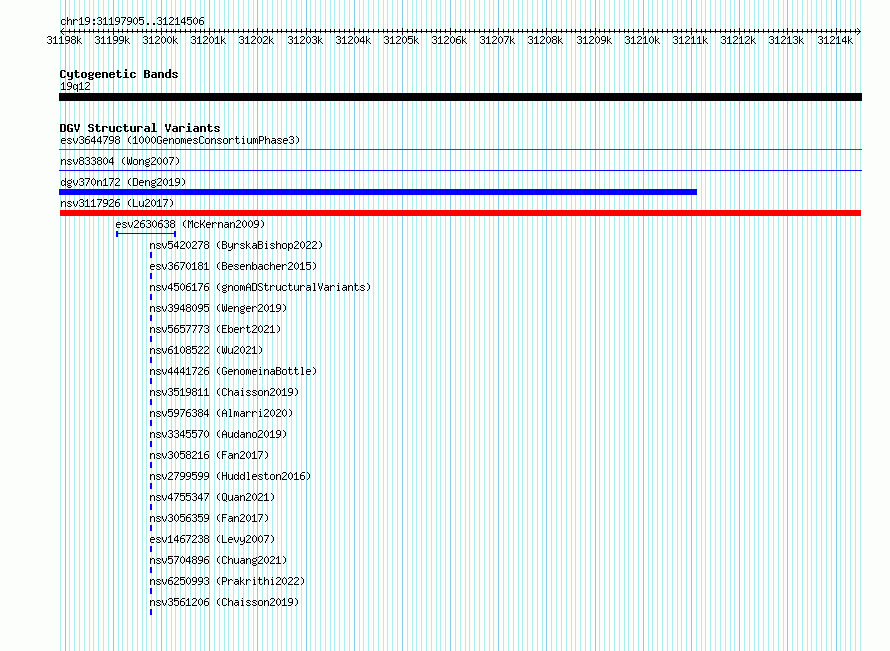Open variant nsv3519811 (Chaisson2019)

224,392
